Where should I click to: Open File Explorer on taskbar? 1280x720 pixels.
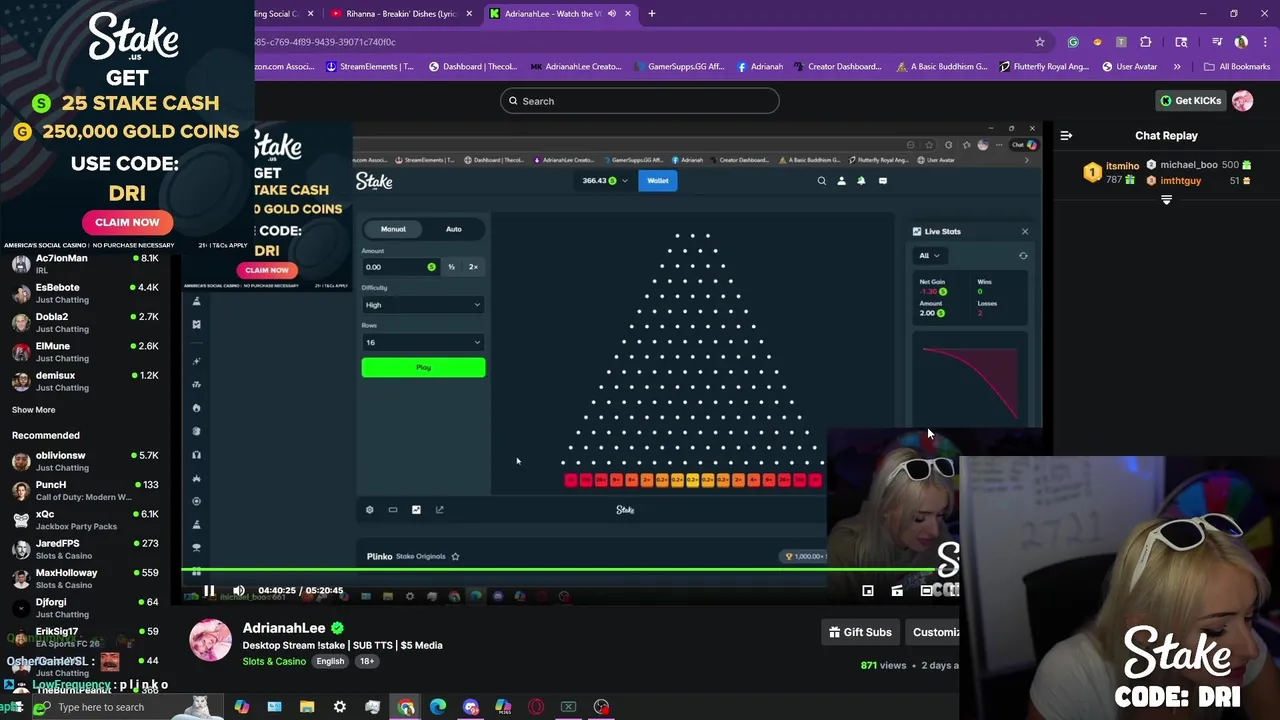pos(307,707)
